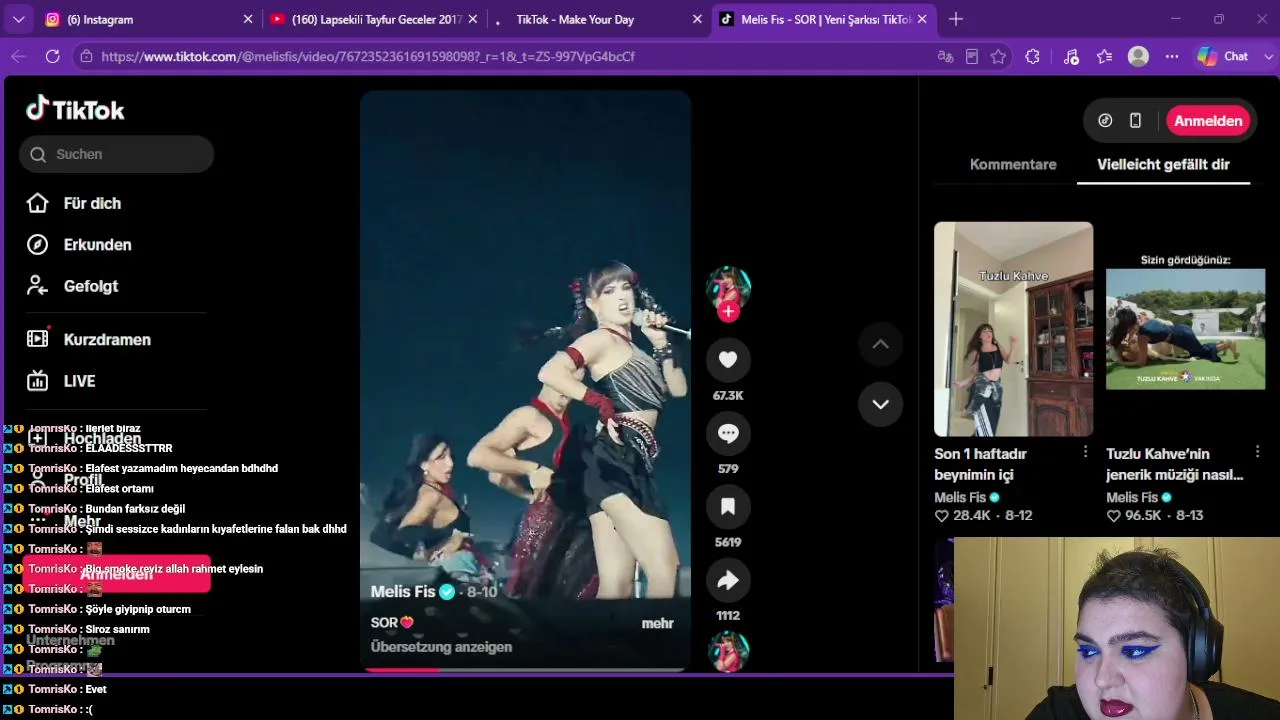The width and height of the screenshot is (1280, 720).
Task: Open Melis Fis profile from the video caption
Action: point(403,592)
